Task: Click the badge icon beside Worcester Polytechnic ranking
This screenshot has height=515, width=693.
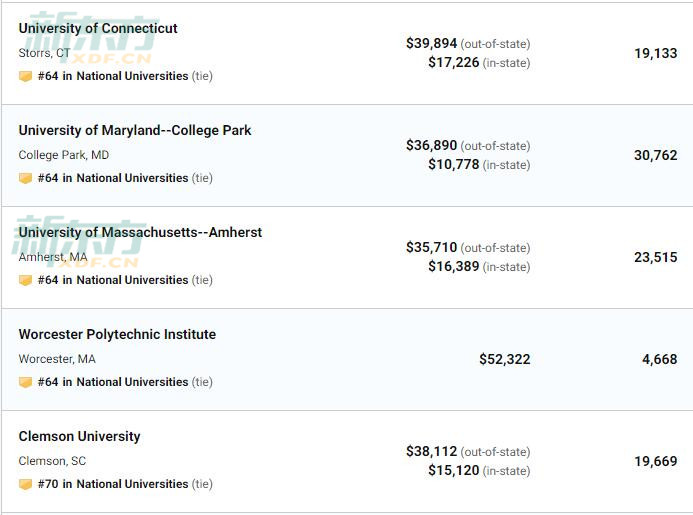Action: coord(25,382)
